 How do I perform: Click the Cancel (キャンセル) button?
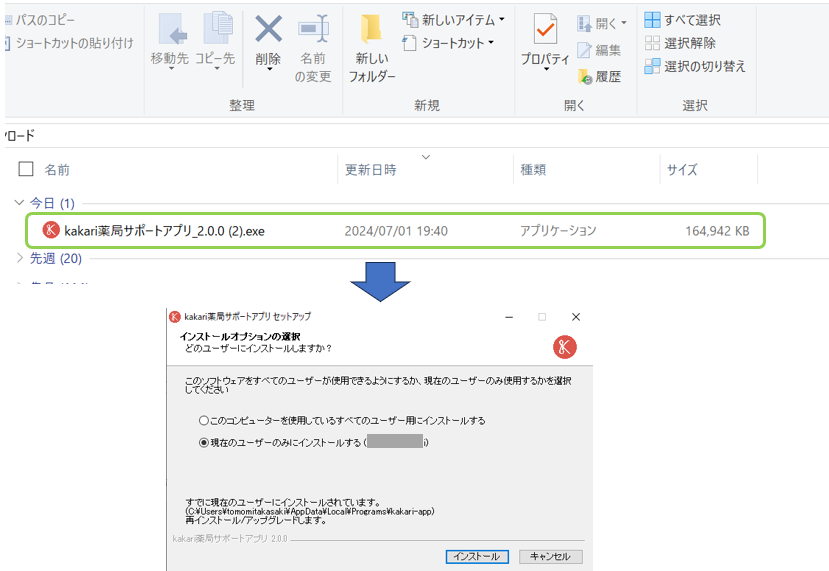pos(550,556)
